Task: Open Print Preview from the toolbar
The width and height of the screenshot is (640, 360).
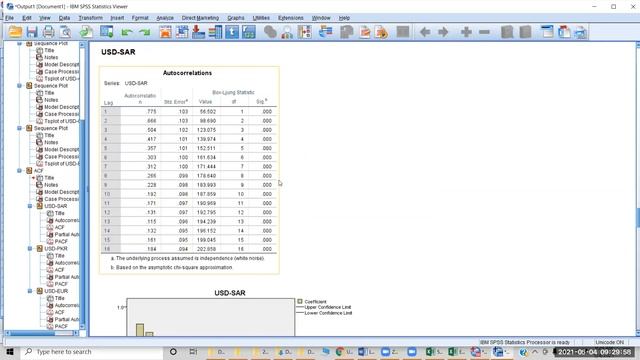Action: click(65, 32)
